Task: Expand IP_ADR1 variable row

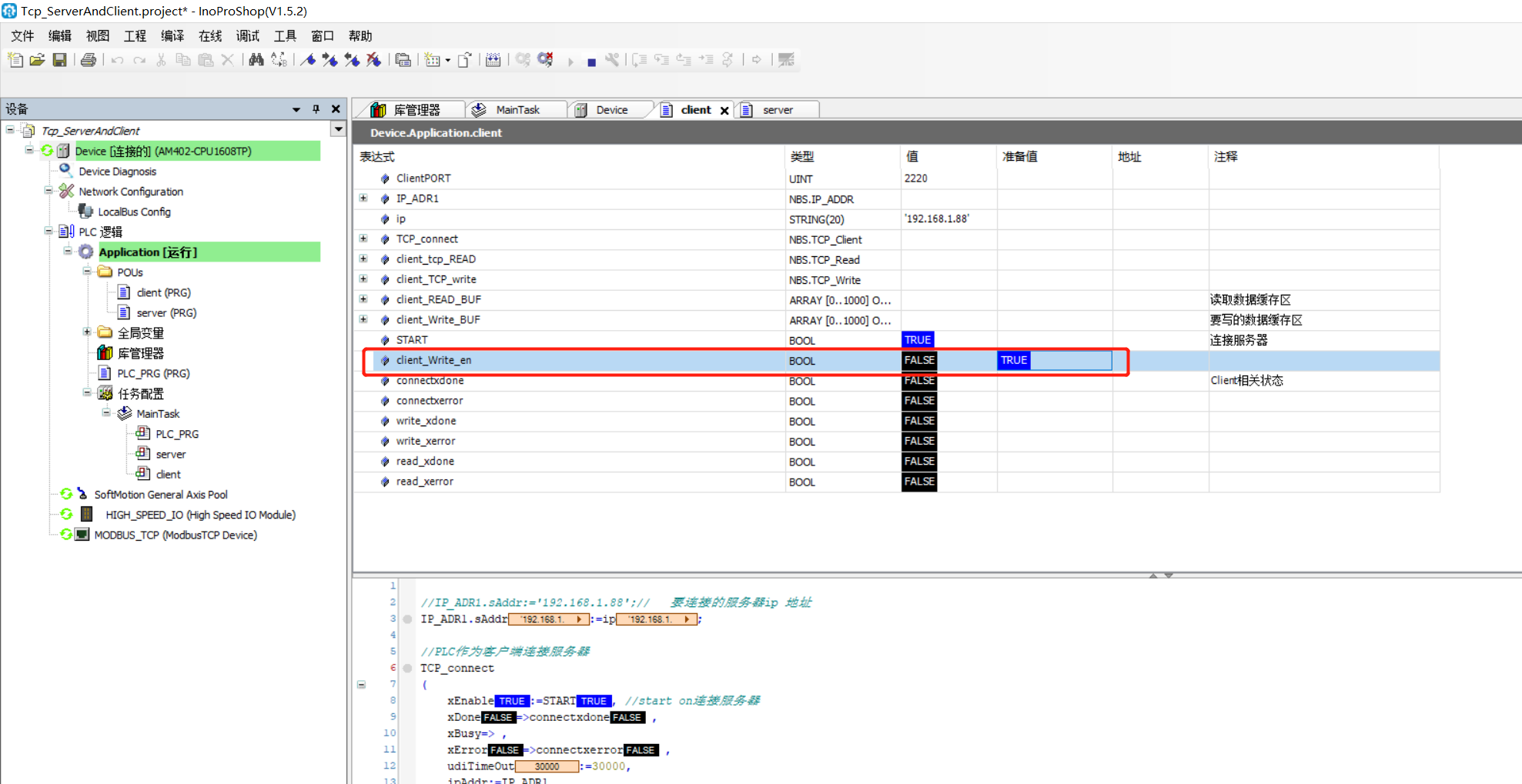Action: pos(363,199)
